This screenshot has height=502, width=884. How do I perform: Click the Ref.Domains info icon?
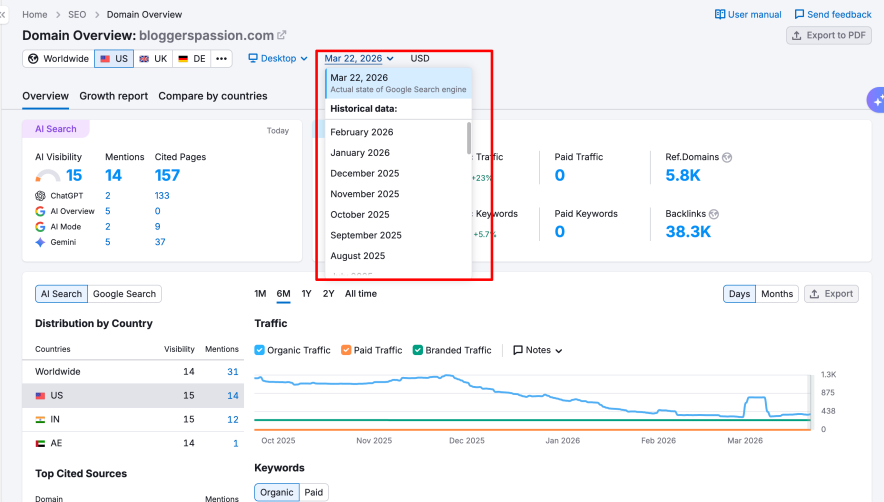click(x=727, y=157)
